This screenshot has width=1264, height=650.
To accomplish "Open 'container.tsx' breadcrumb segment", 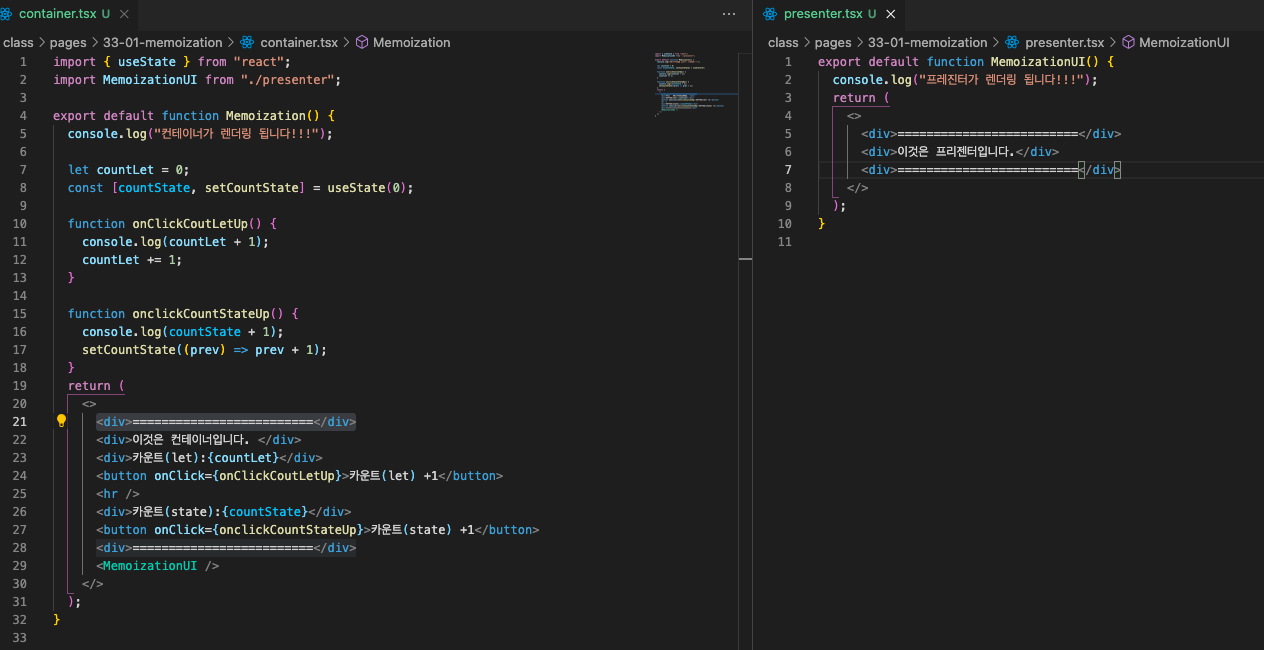I will (299, 43).
